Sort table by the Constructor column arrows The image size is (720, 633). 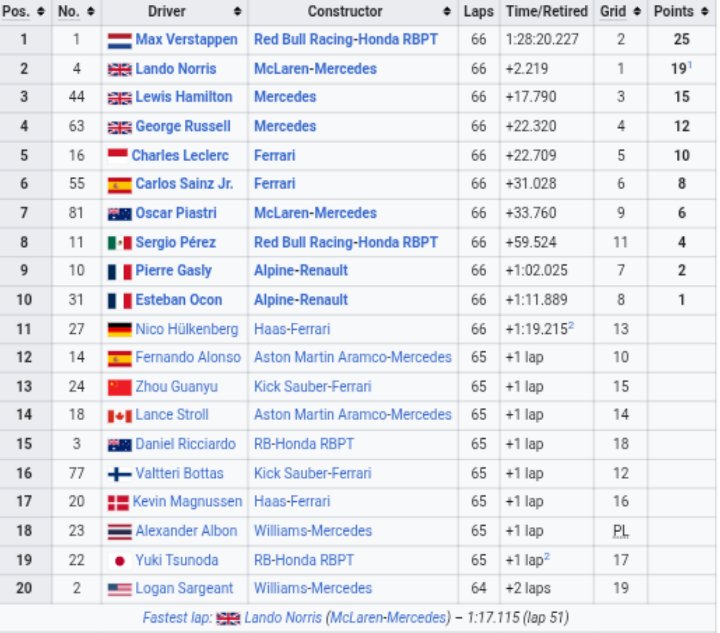click(x=447, y=11)
